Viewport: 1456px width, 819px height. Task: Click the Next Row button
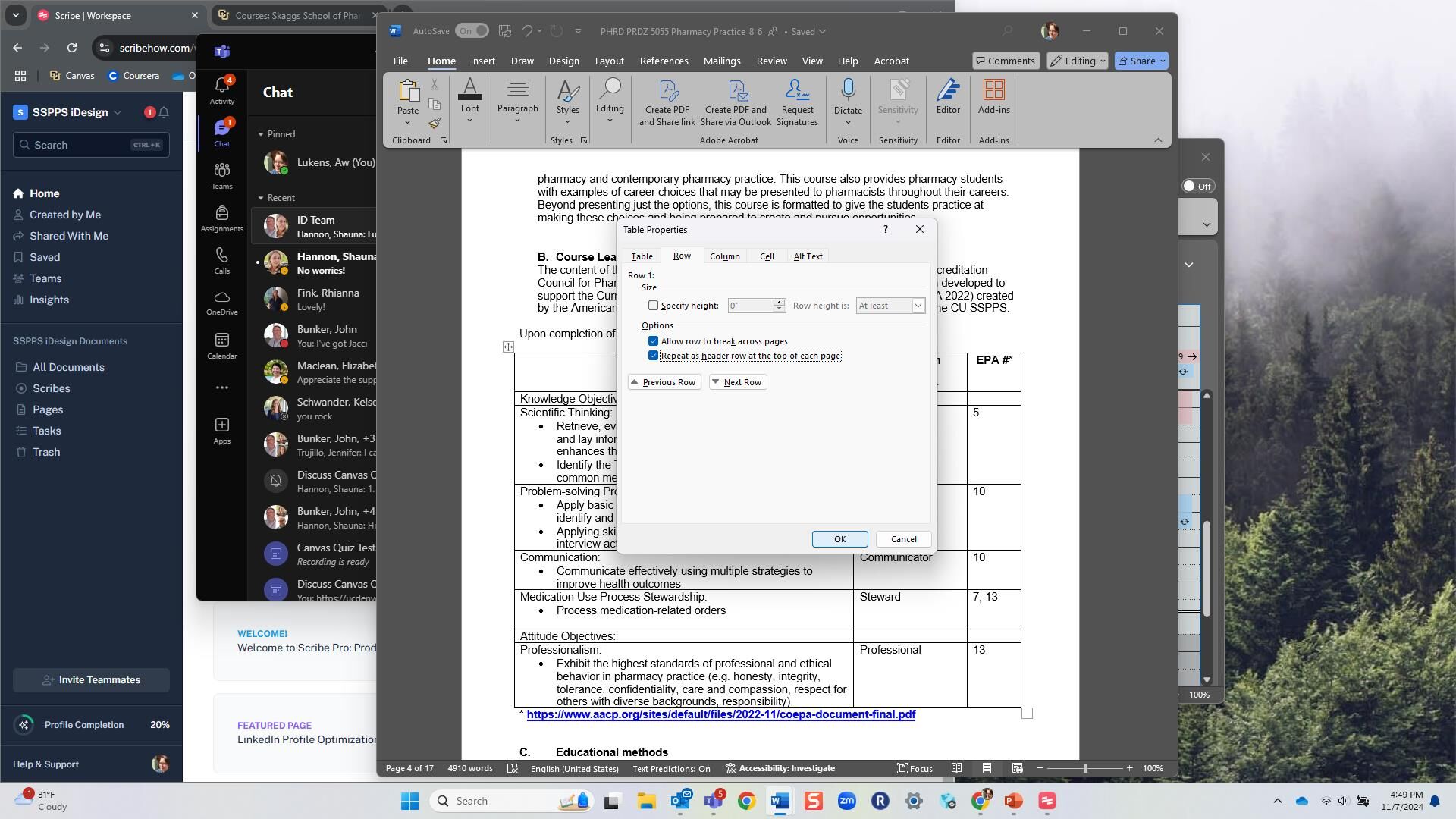click(x=737, y=382)
